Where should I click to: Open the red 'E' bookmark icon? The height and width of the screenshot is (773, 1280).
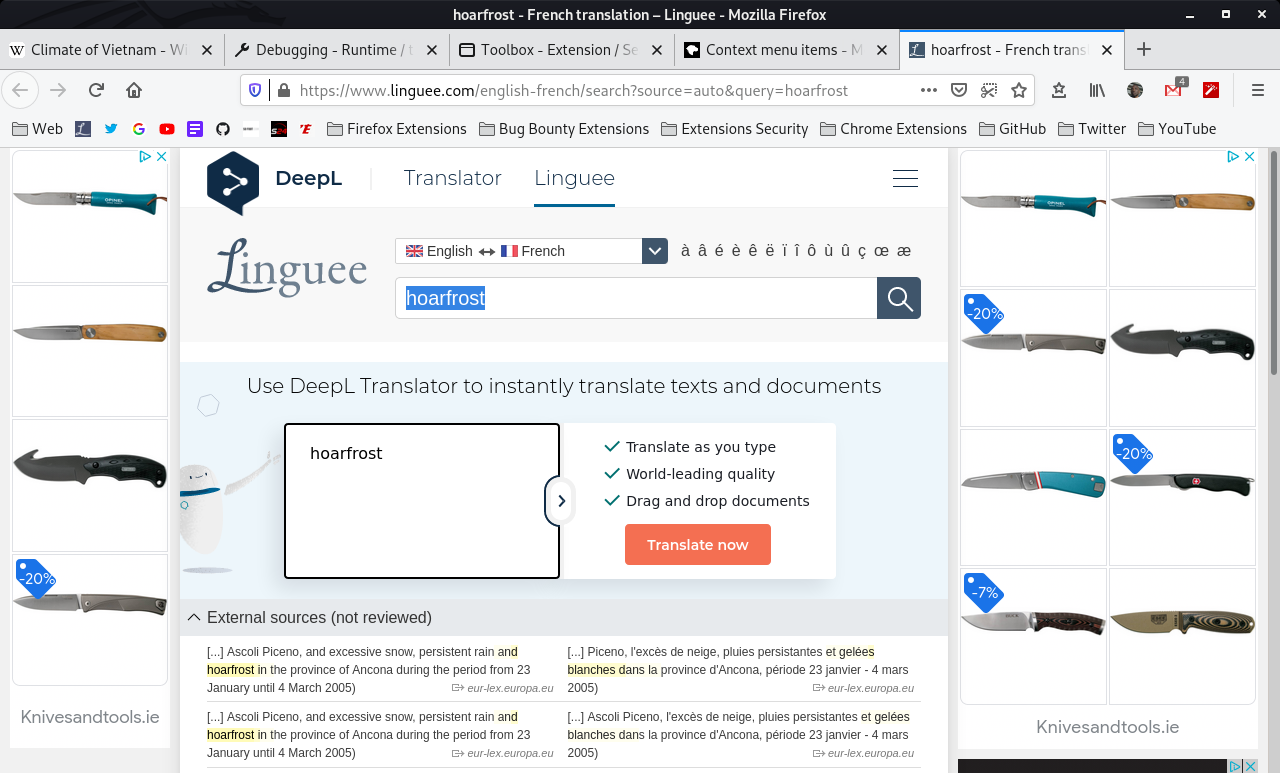(307, 129)
